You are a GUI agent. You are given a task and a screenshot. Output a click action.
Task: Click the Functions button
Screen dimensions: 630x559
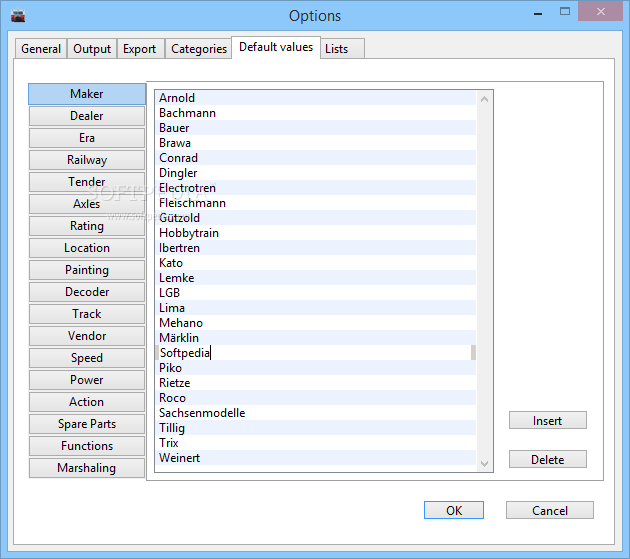coord(87,446)
